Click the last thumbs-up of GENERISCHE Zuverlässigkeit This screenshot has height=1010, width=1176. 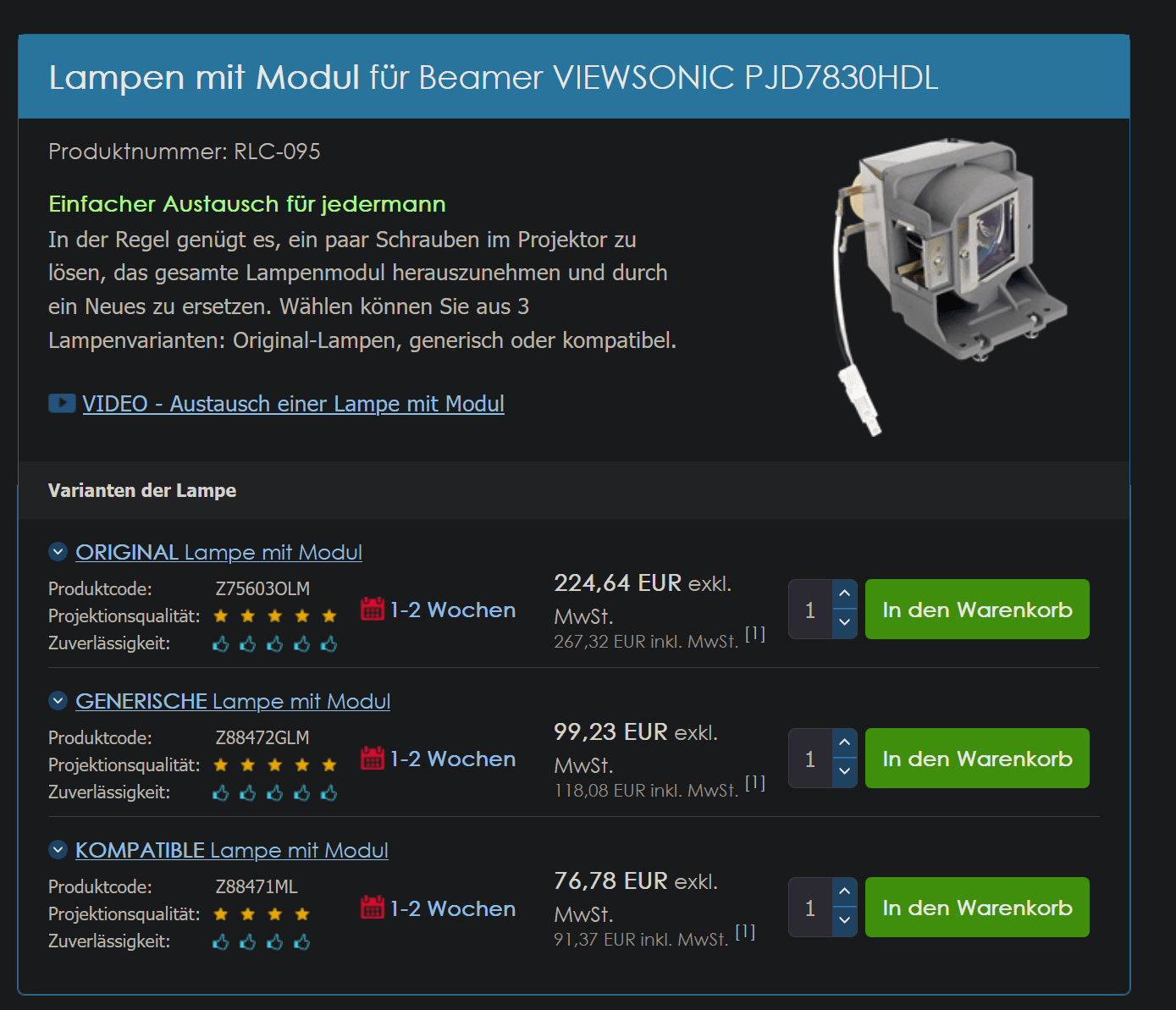coord(329,793)
